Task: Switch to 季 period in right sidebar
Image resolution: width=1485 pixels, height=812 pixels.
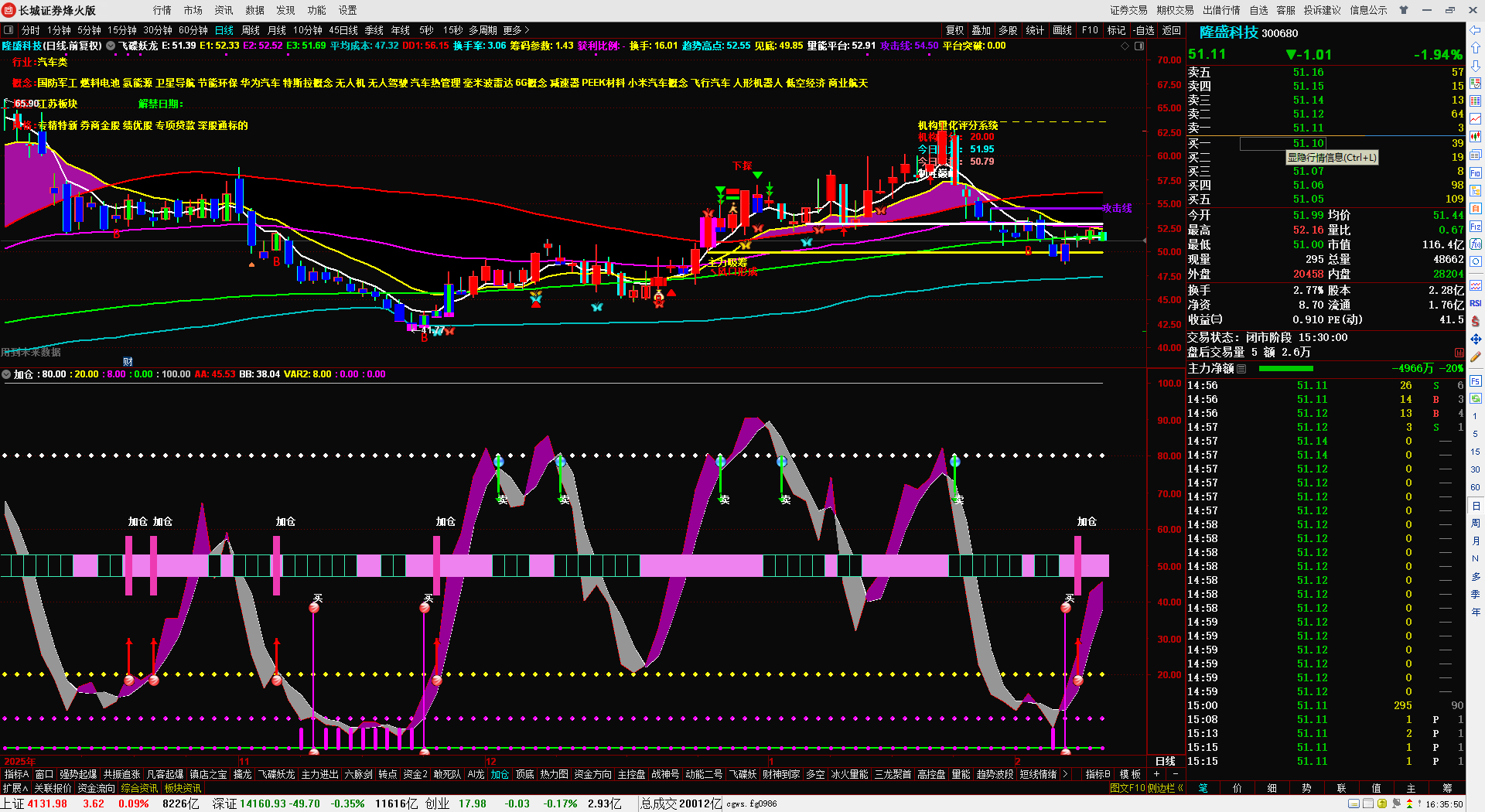Action: pos(1476,595)
